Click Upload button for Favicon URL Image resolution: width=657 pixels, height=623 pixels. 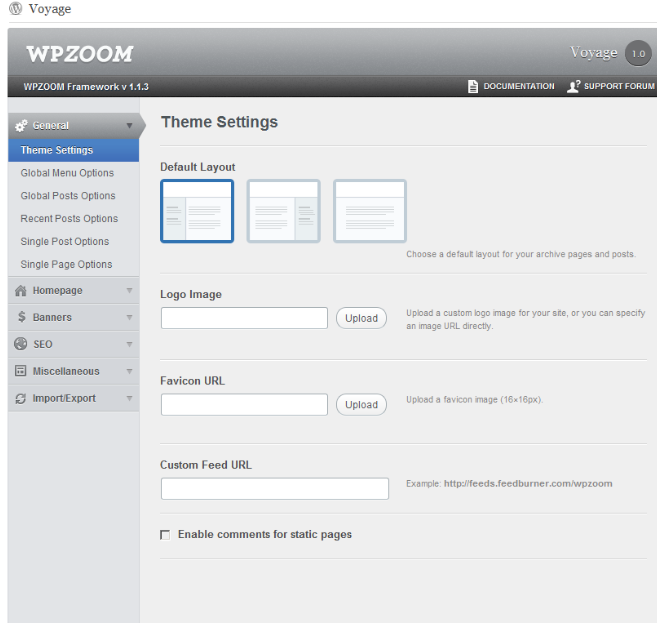tap(361, 405)
